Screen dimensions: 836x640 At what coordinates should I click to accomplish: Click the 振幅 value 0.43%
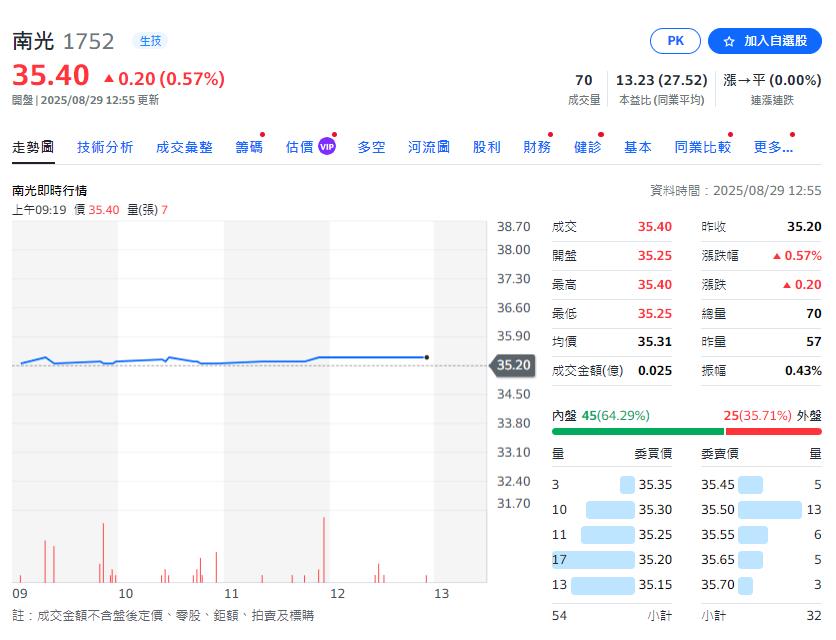(x=803, y=371)
